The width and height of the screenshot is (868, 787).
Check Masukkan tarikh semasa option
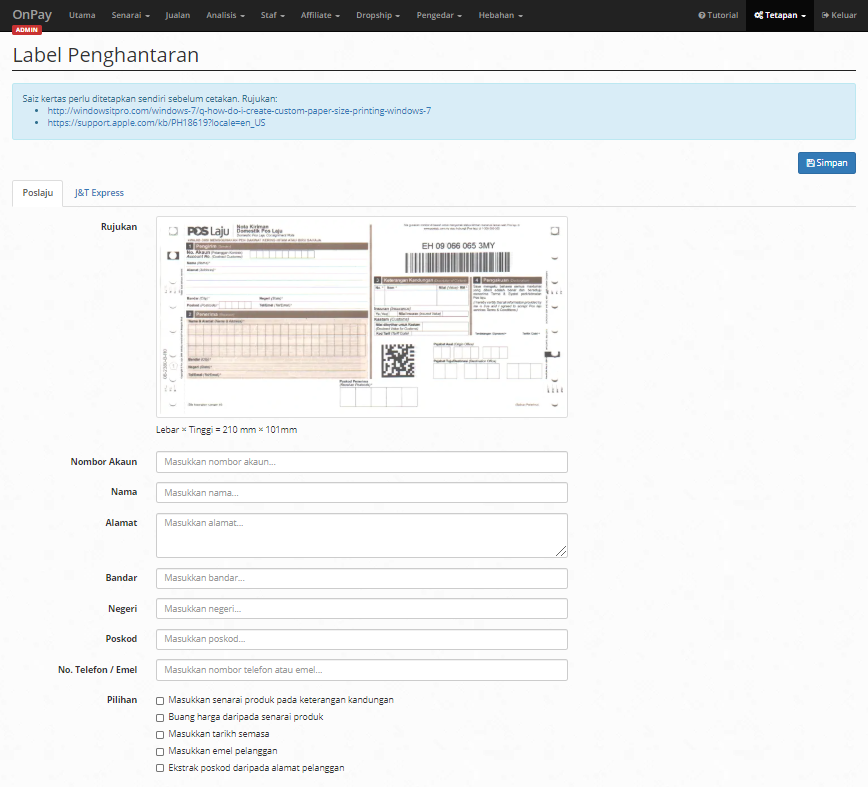tap(160, 735)
